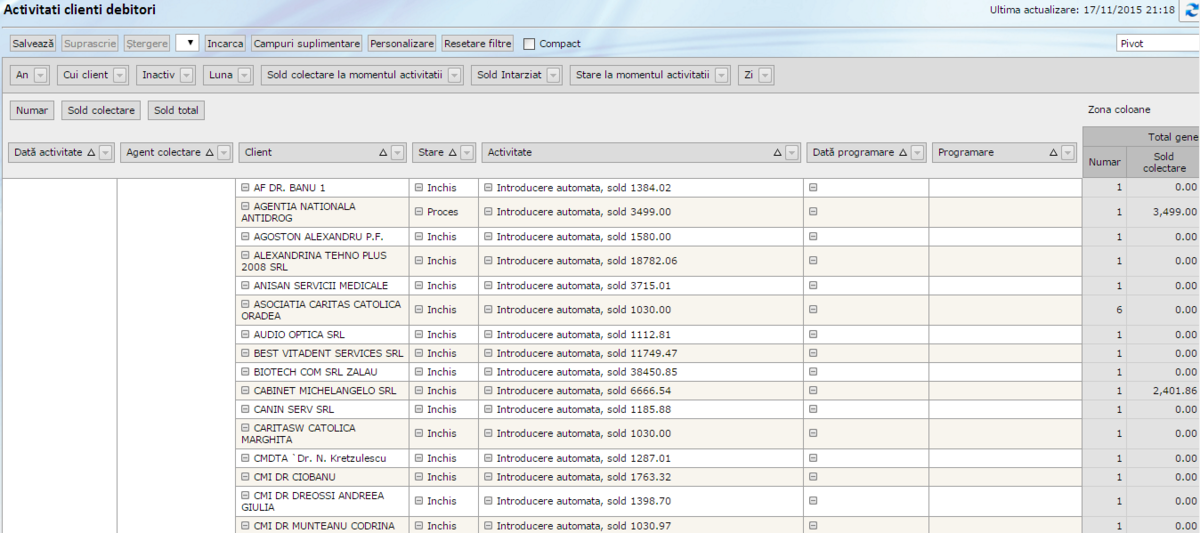Click the Salvează button

(x=33, y=44)
